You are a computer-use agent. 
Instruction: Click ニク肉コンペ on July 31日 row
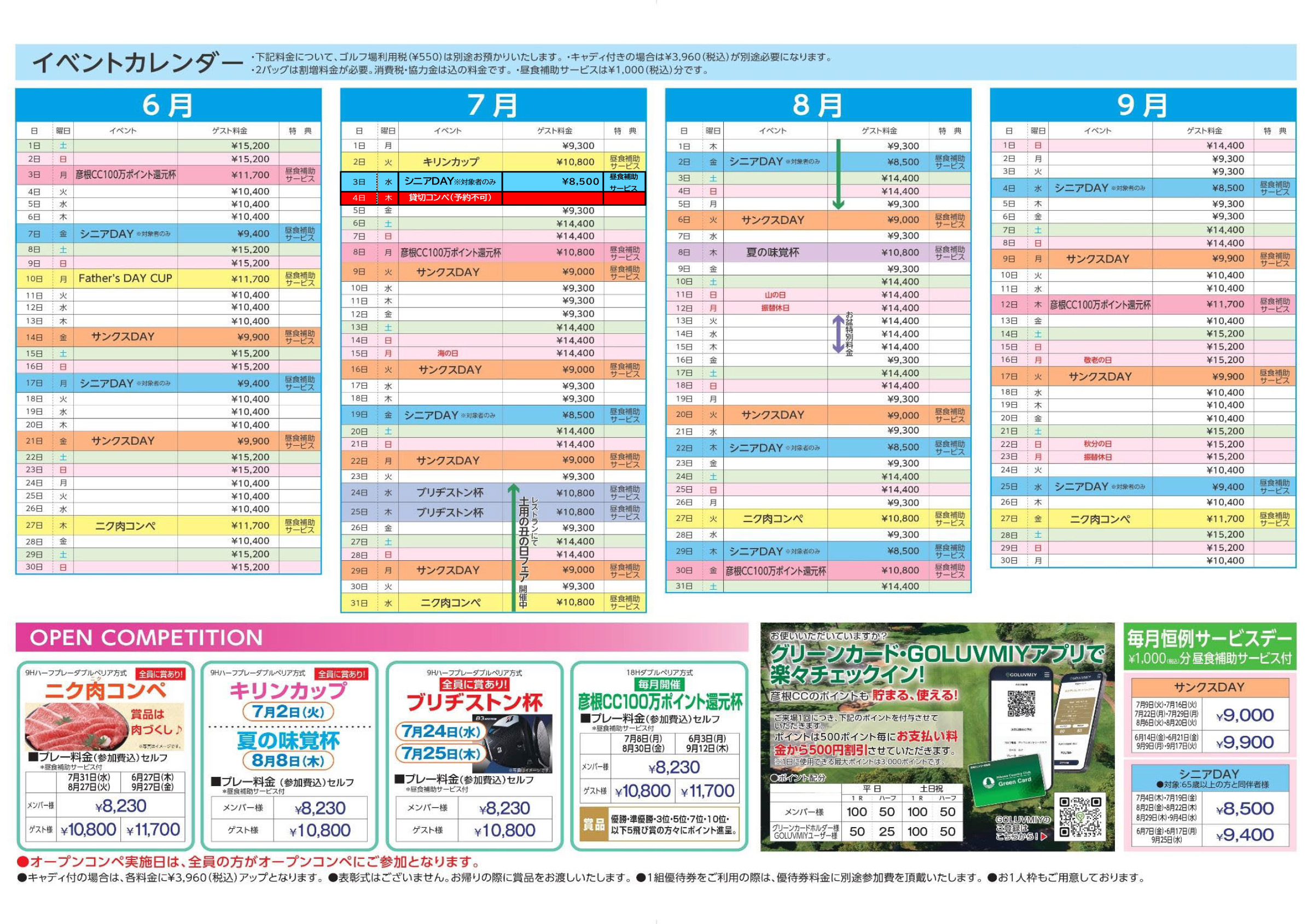tap(451, 603)
